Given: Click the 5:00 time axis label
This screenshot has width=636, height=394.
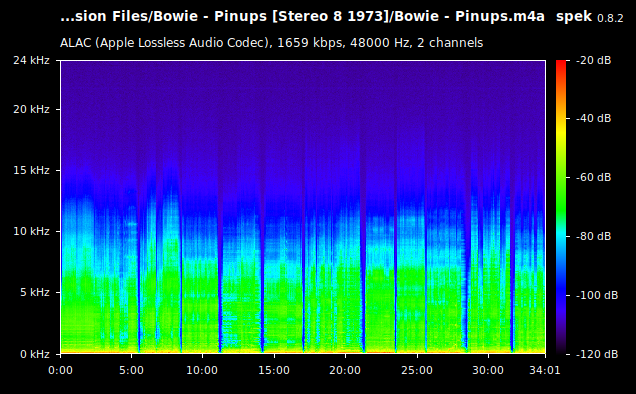Looking at the screenshot, I should pyautogui.click(x=131, y=370).
